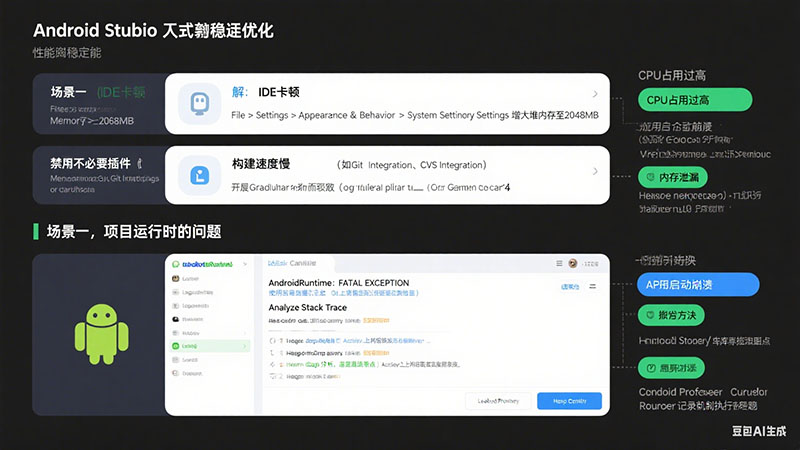Viewport: 800px width, 450px height.
Task: Click the green 内存泄漏 pill button
Action: click(672, 177)
